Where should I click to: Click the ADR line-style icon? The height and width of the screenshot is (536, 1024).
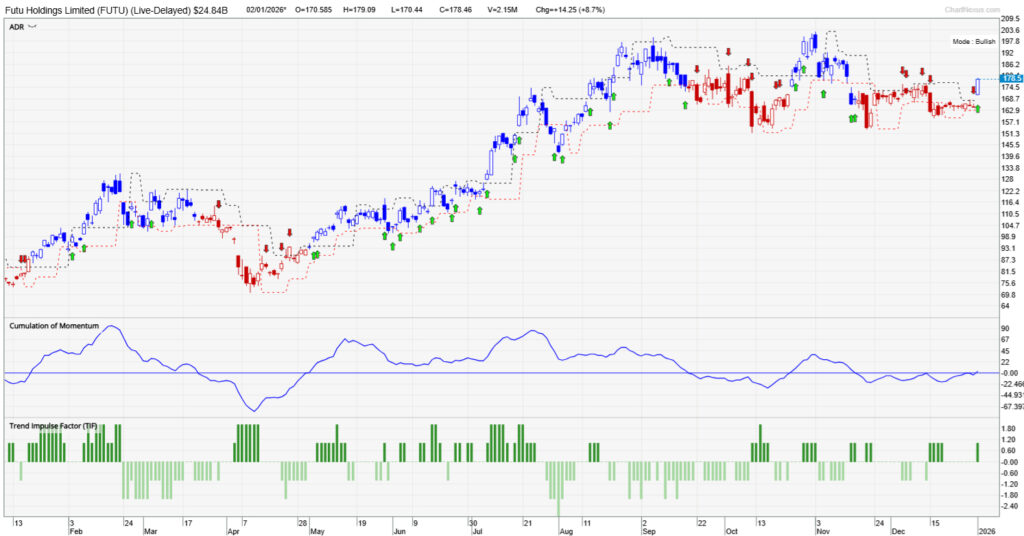(x=32, y=28)
